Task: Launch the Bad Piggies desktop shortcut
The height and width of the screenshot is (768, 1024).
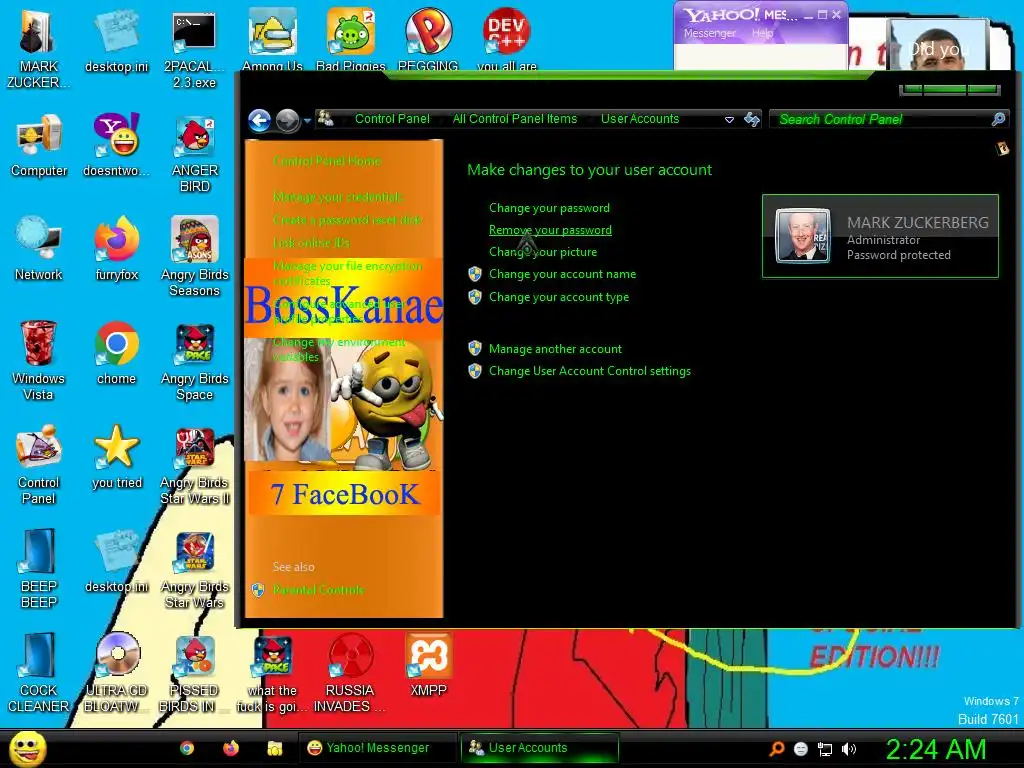Action: (x=351, y=39)
